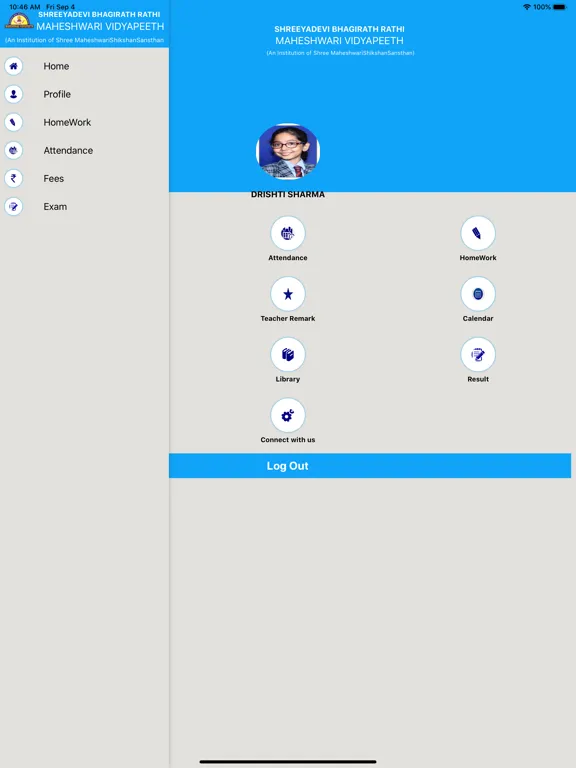Click the Fees rupee icon in sidebar
This screenshot has width=576, height=768.
[14, 178]
